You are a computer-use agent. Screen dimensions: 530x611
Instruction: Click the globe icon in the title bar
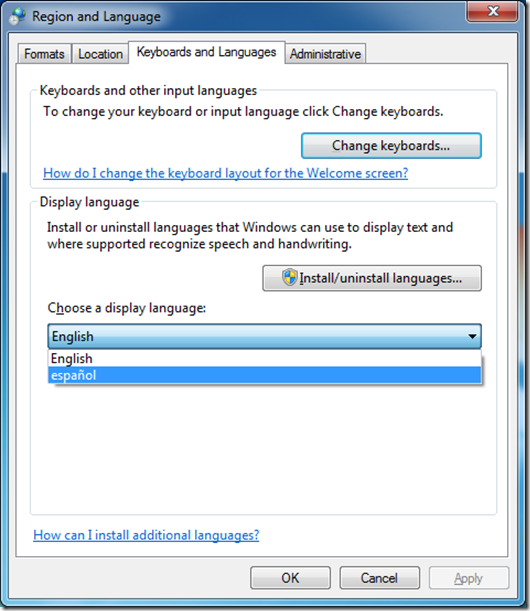pyautogui.click(x=18, y=16)
